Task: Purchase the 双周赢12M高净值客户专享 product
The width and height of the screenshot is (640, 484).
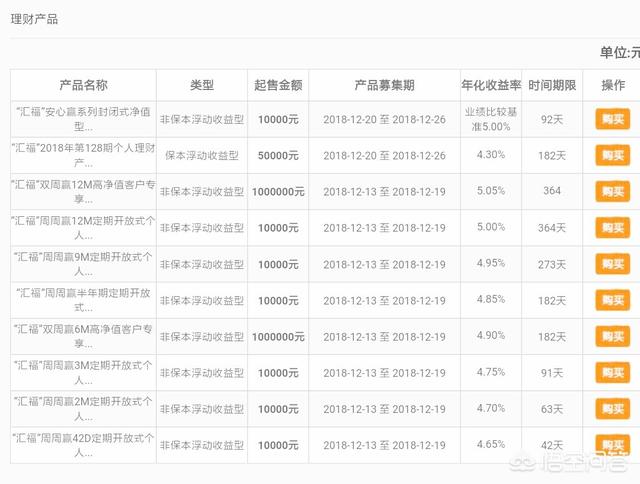Action: click(x=613, y=191)
